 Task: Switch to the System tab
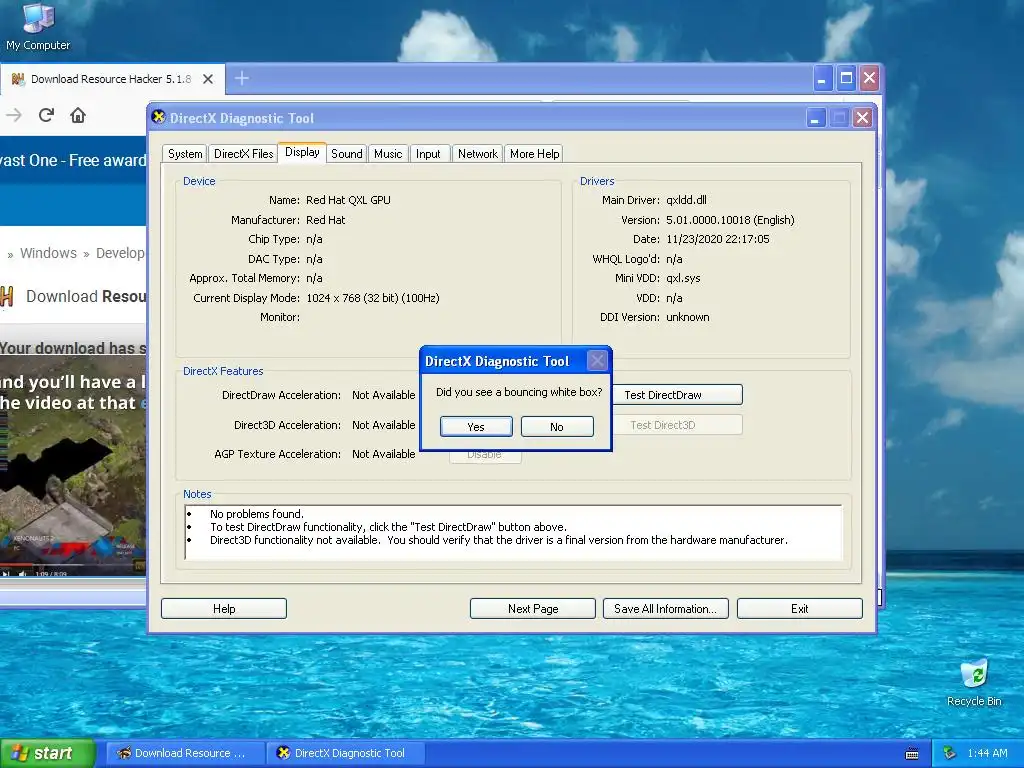(x=185, y=153)
